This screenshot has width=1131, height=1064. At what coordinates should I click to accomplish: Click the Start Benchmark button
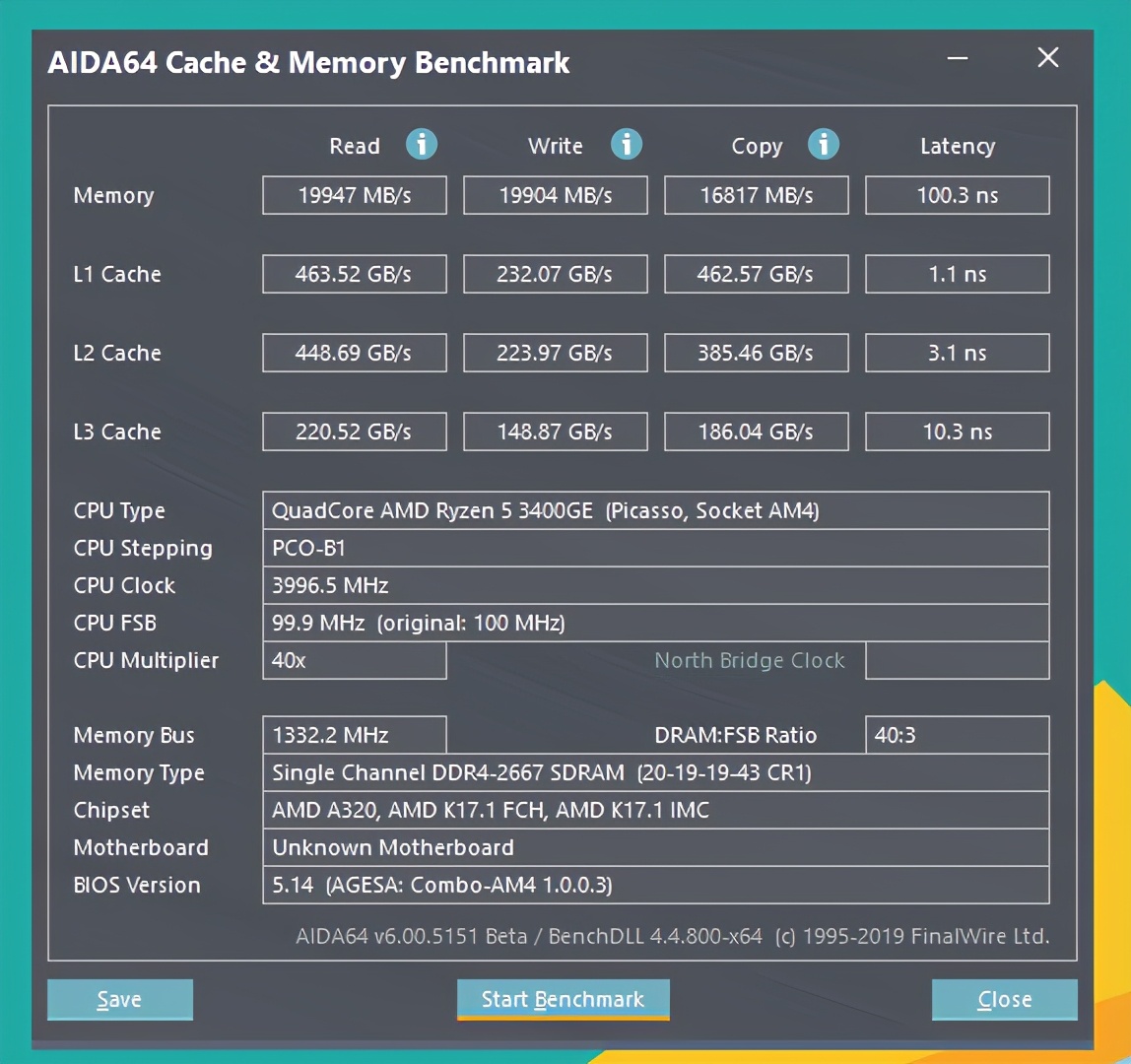pos(564,999)
